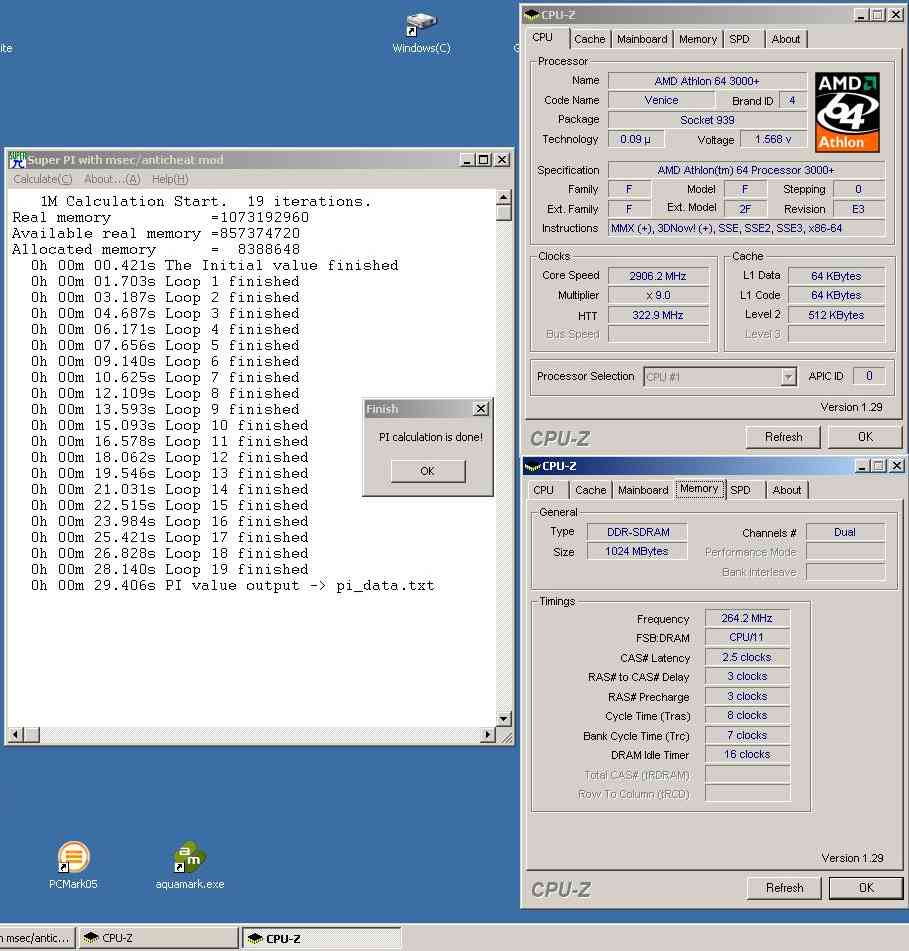Click the AMD Athlon 64 logo

[847, 112]
